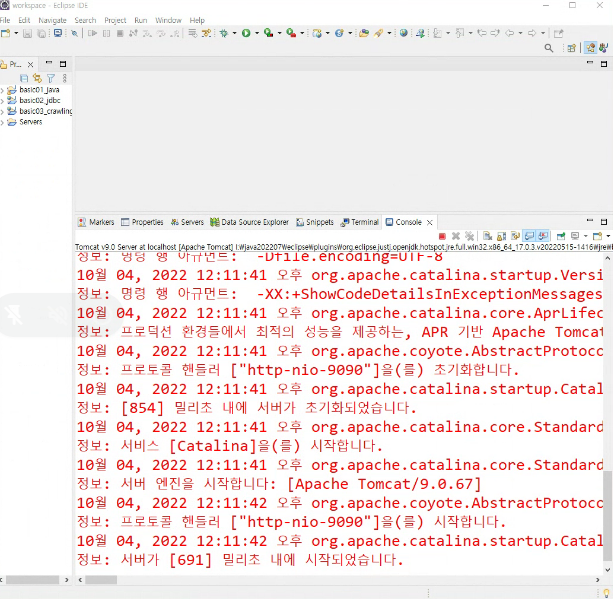
Task: Open the External Tools dropdown arrow
Action: tap(302, 33)
